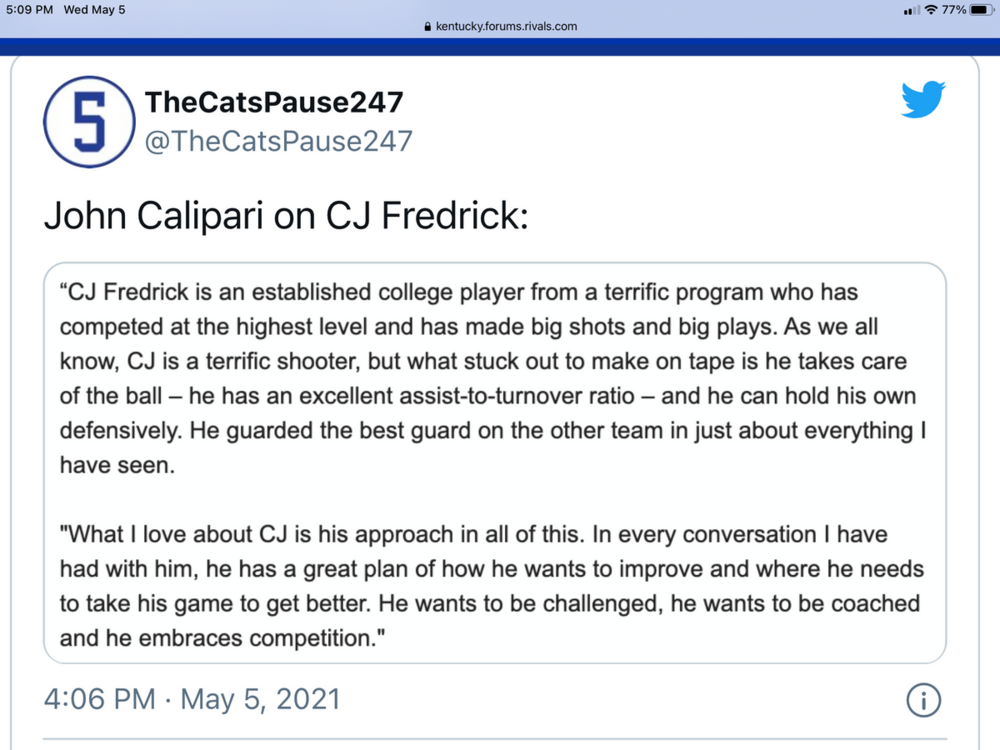The image size is (1000, 750).
Task: Open the @TheCatsPause247 handle link
Action: 279,141
